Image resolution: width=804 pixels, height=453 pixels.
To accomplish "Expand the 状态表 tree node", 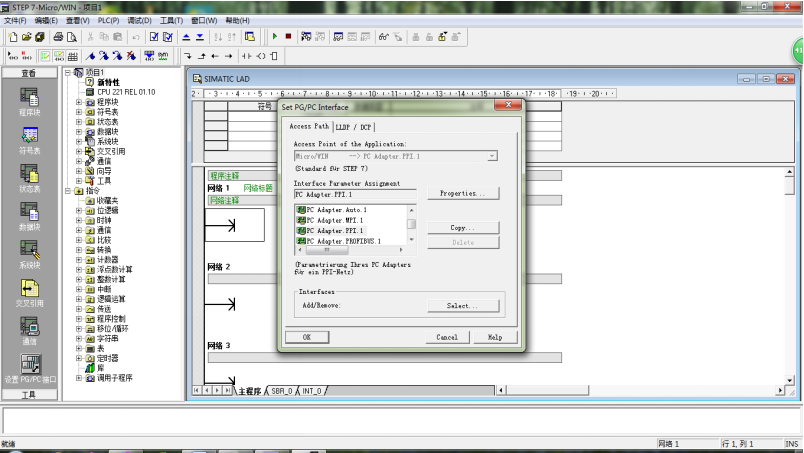I will pos(79,122).
